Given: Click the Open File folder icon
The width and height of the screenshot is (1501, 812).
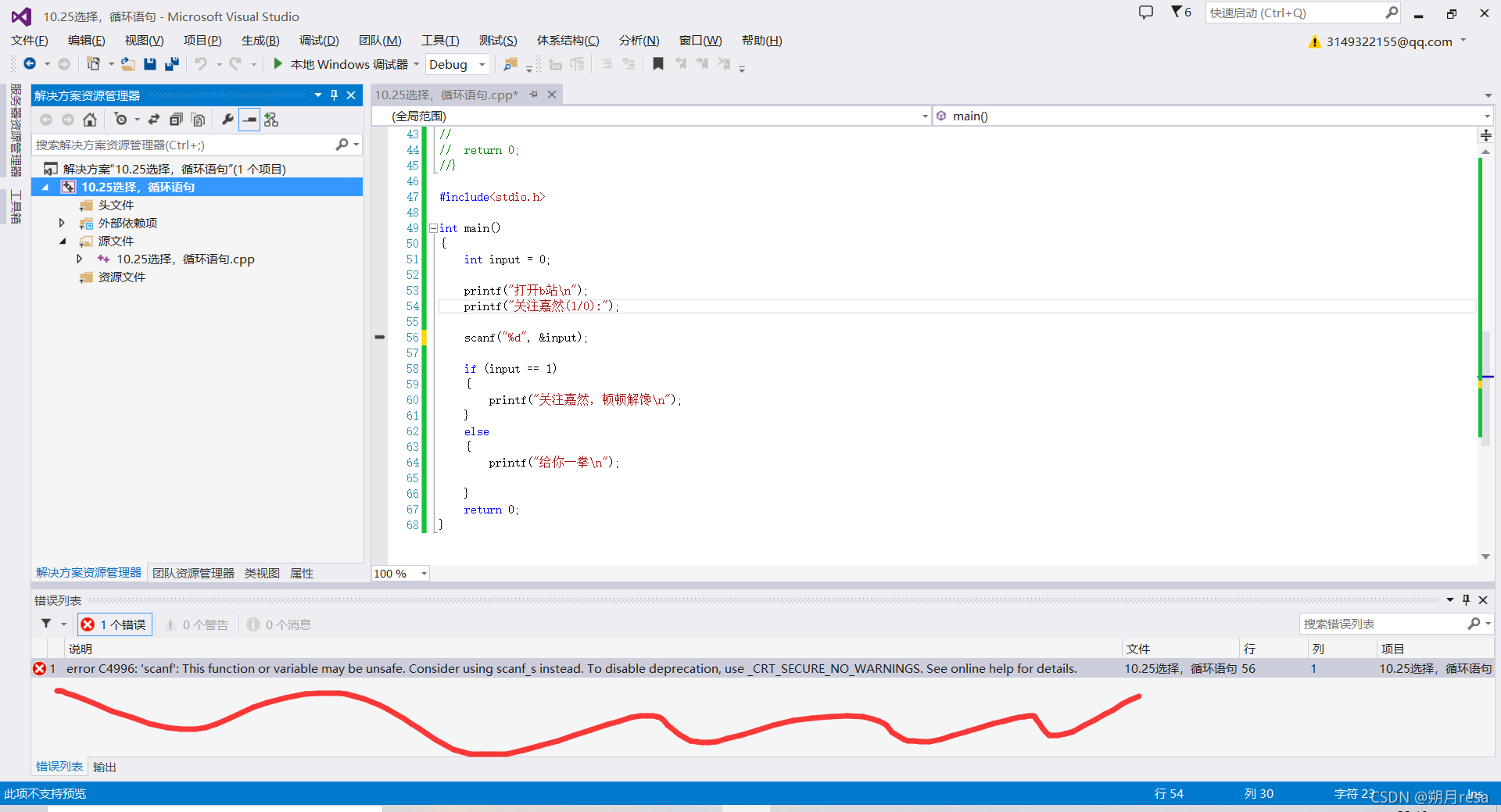Looking at the screenshot, I should pos(127,64).
